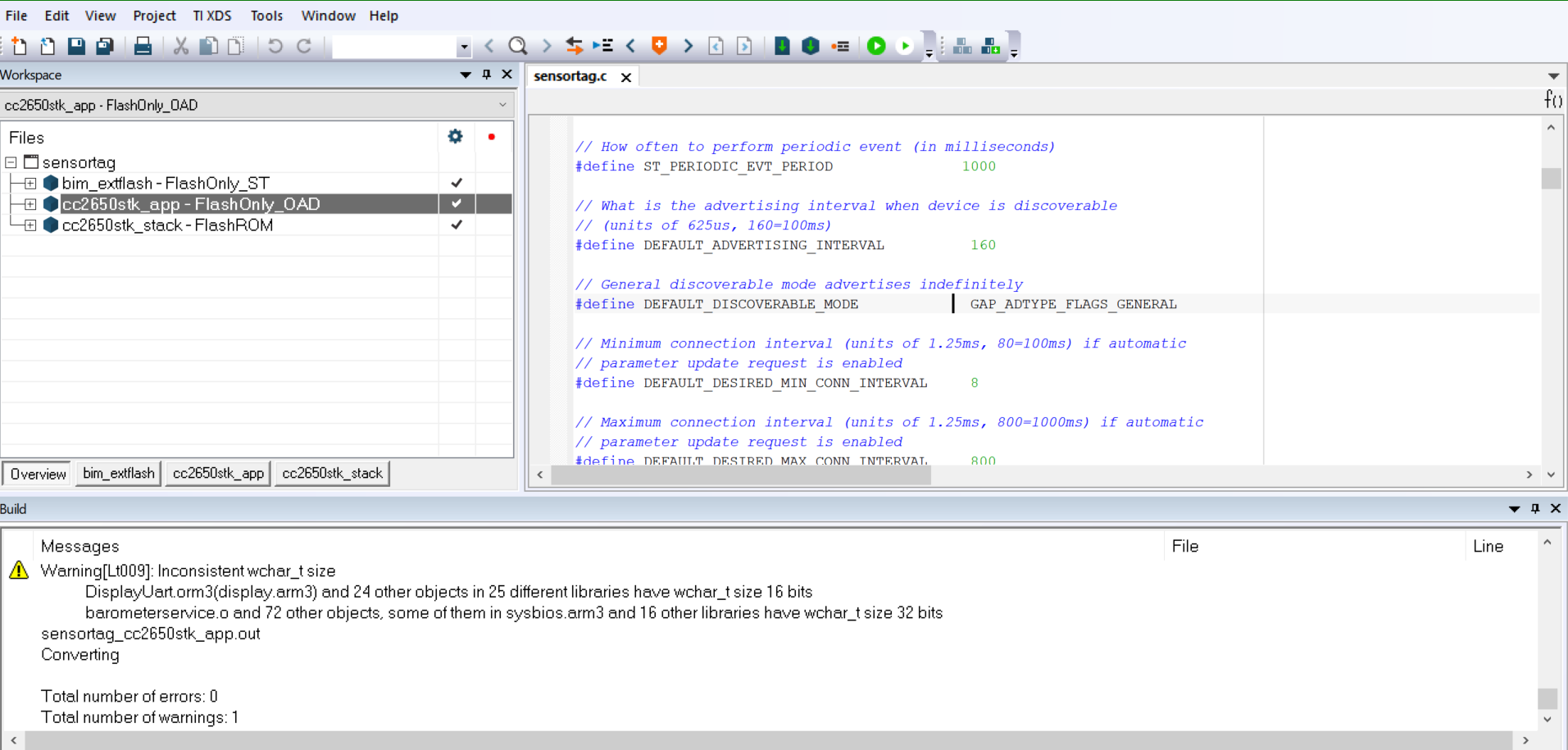Click the quick search text field
Image resolution: width=1568 pixels, height=750 pixels.
(x=394, y=47)
